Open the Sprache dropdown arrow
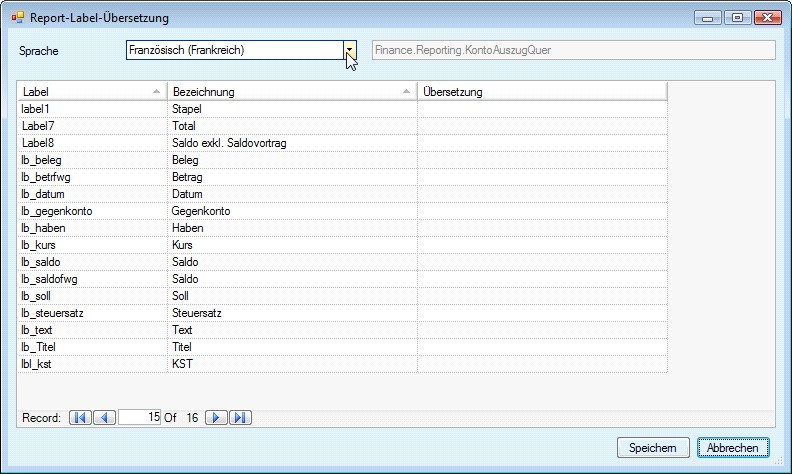The image size is (792, 474). pyautogui.click(x=350, y=50)
